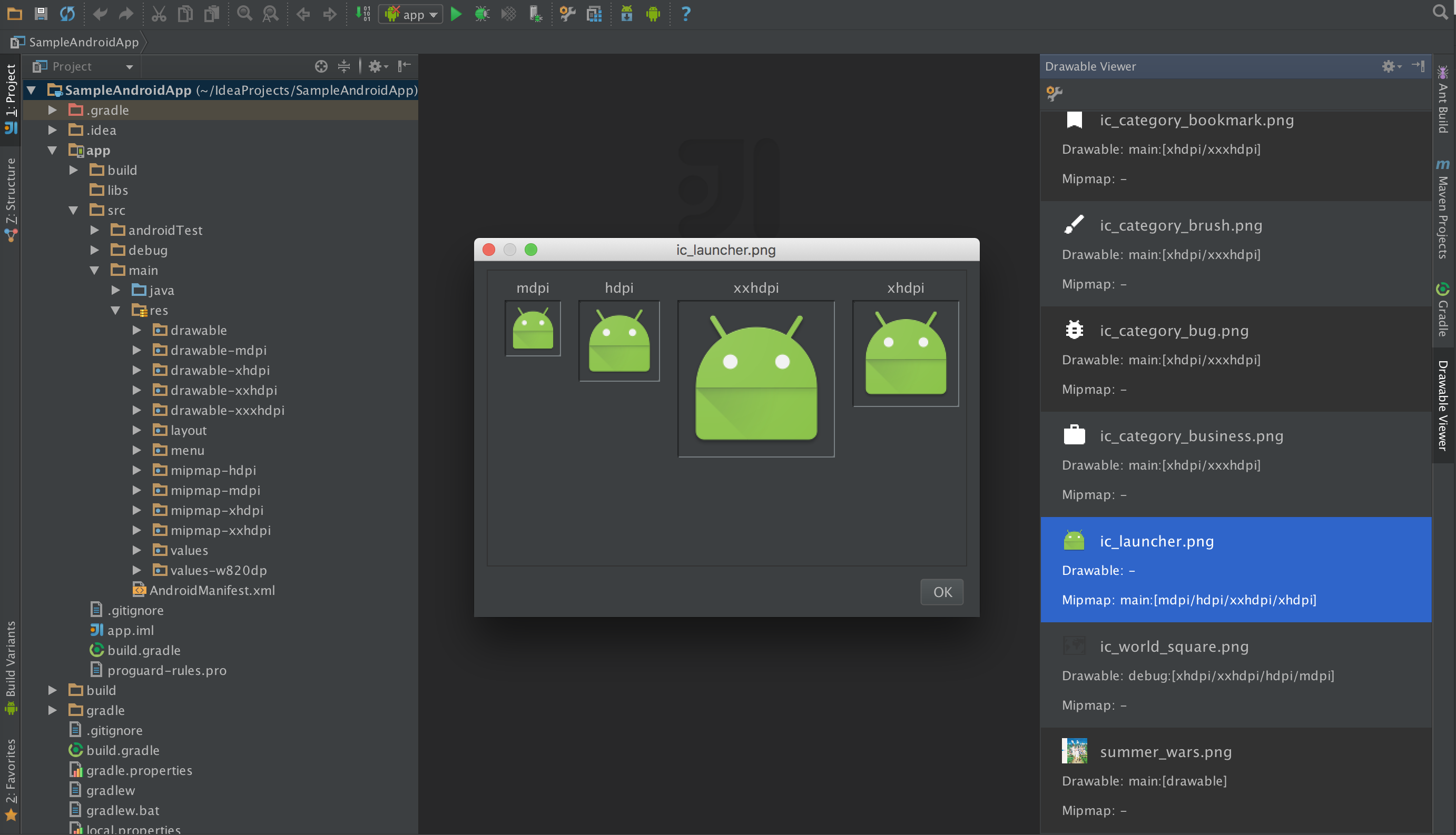Run the app configuration

tap(456, 14)
